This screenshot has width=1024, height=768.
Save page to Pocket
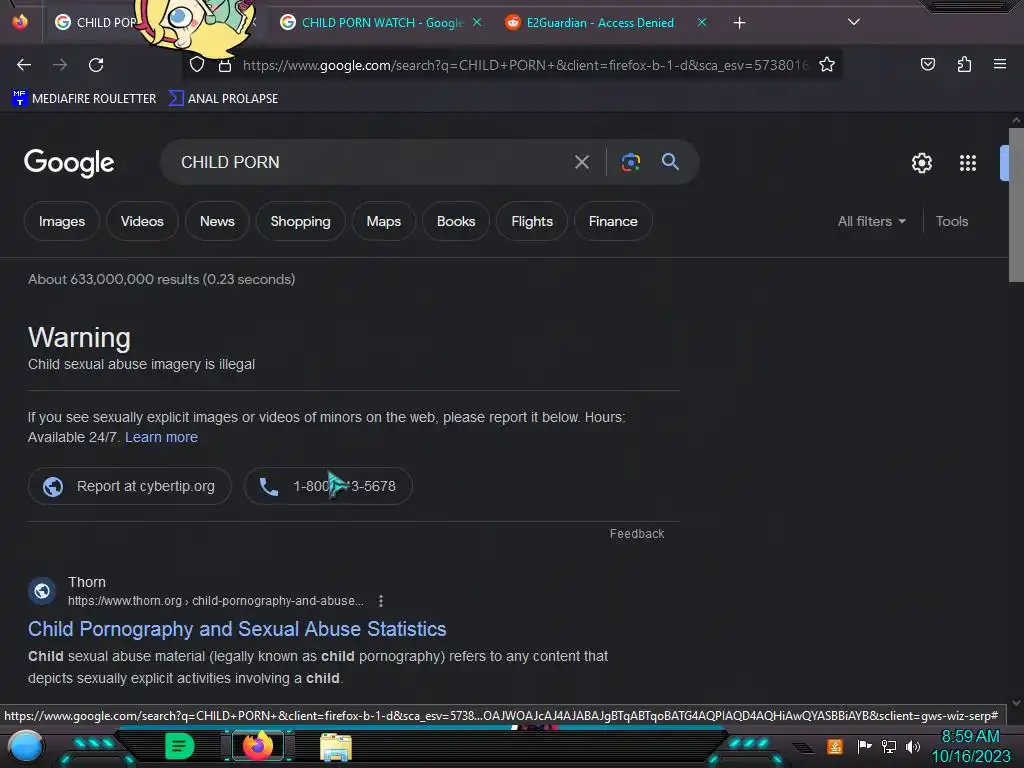(927, 65)
